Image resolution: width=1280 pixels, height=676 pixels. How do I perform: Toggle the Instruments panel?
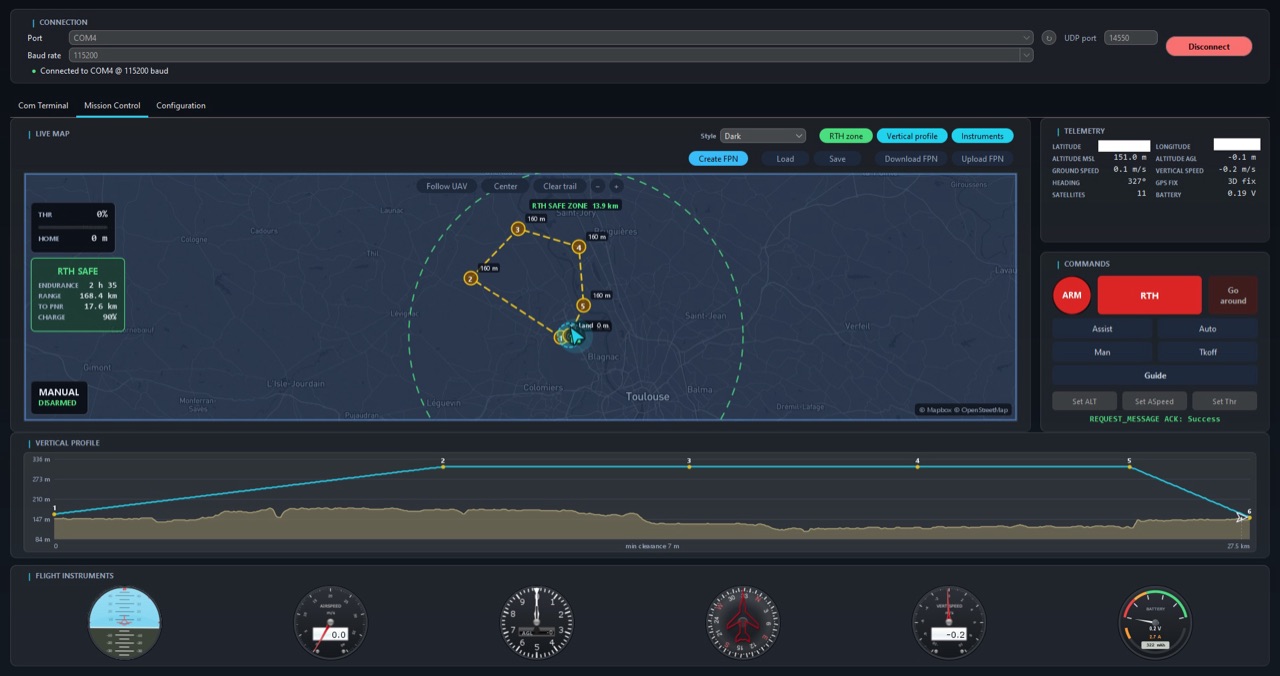pos(982,136)
